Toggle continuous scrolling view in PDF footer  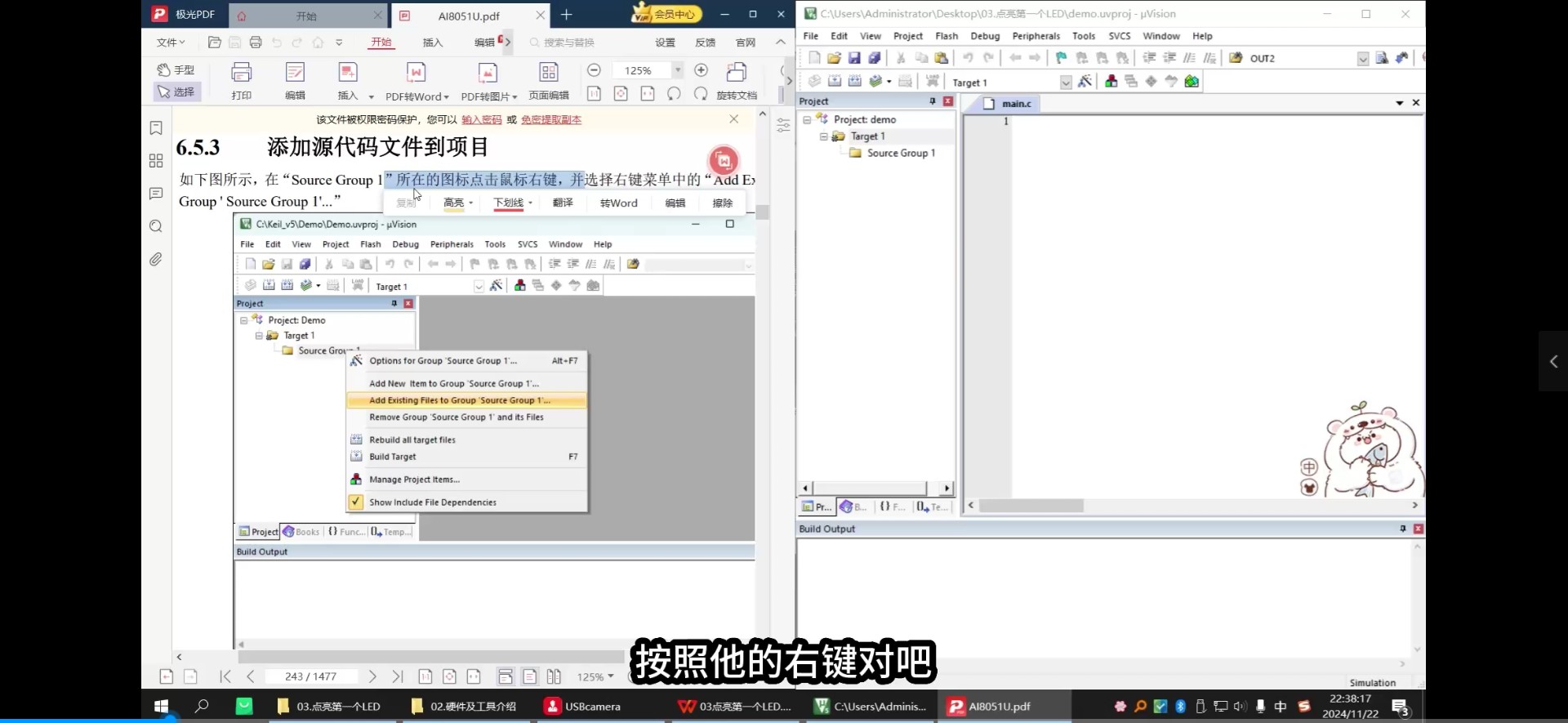pyautogui.click(x=506, y=676)
